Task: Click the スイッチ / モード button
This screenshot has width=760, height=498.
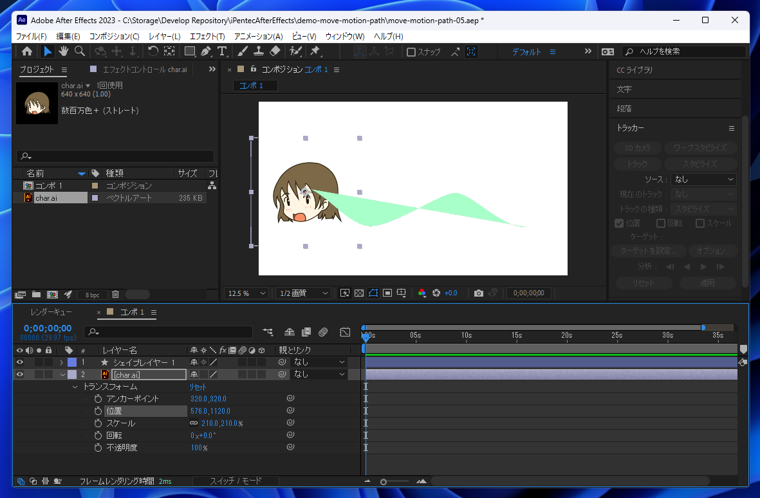Action: point(235,481)
